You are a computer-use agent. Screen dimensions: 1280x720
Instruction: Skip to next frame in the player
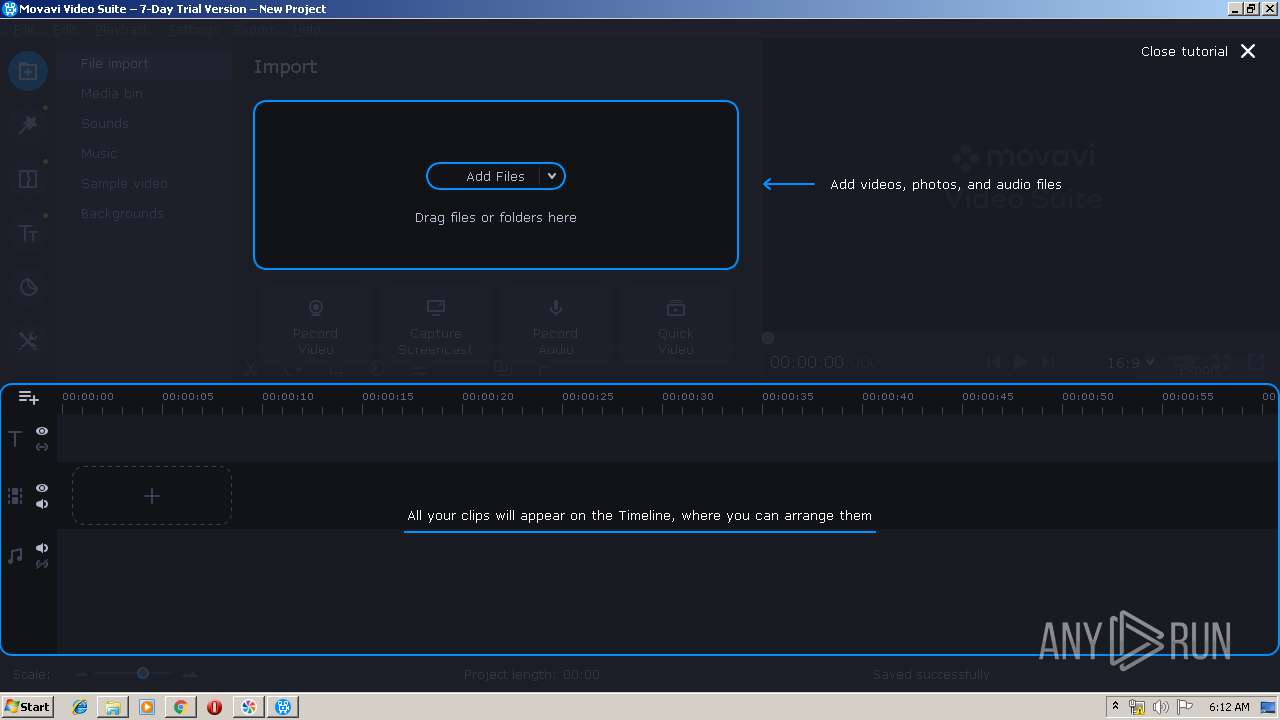[x=1048, y=362]
